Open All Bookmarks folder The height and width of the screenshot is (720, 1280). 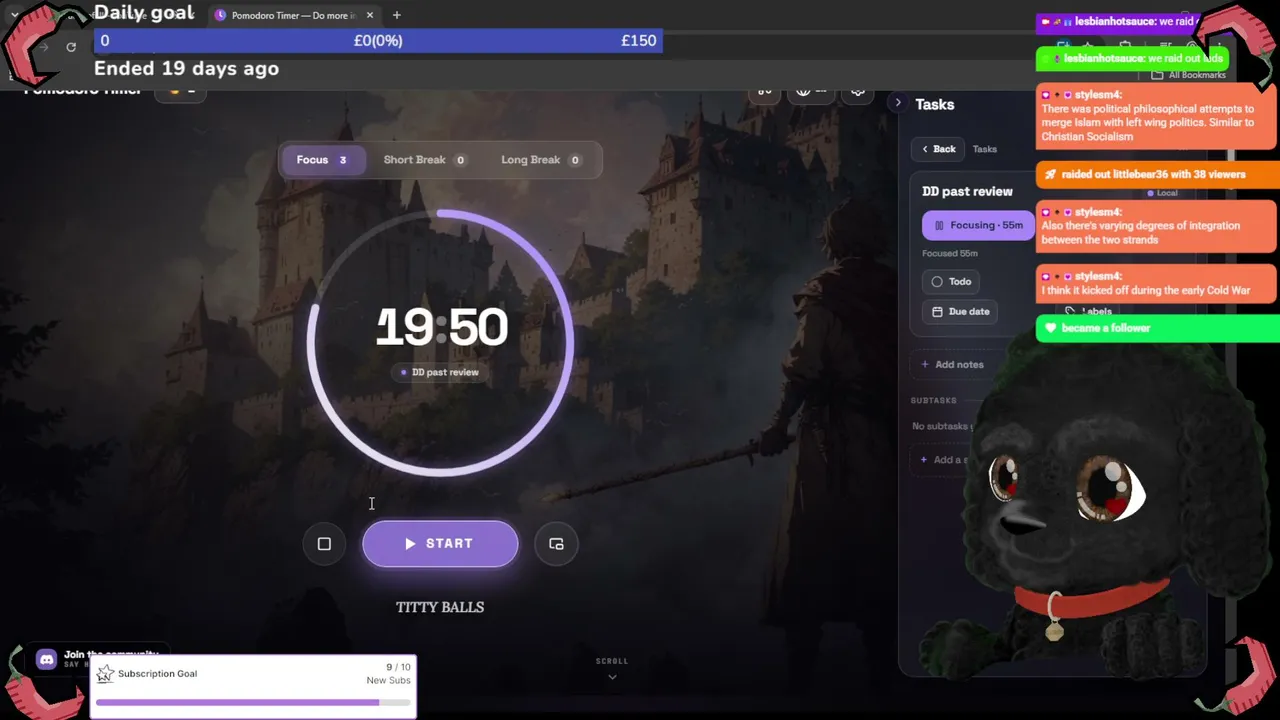click(1188, 75)
